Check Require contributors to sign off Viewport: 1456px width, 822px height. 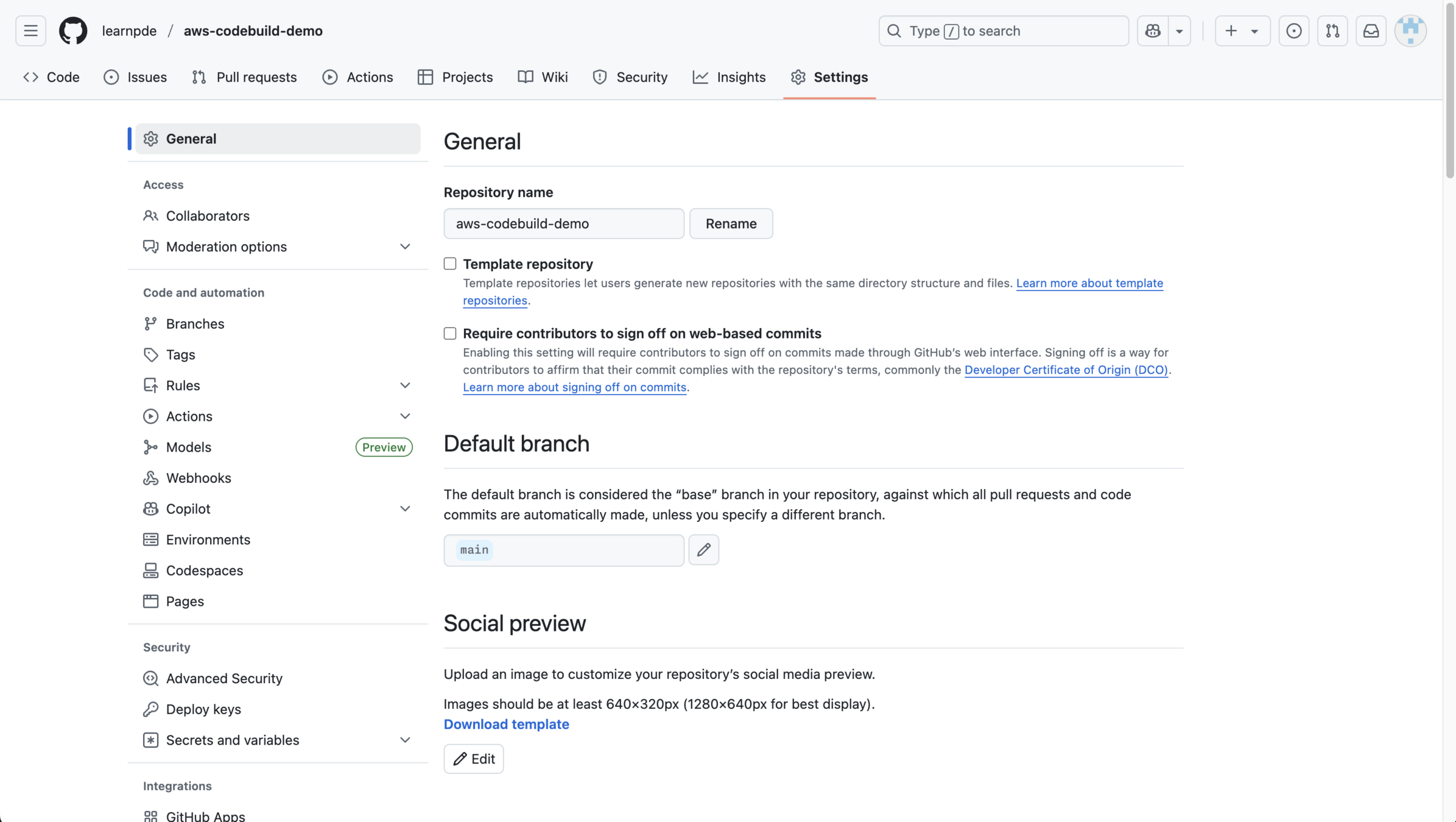[x=450, y=333]
